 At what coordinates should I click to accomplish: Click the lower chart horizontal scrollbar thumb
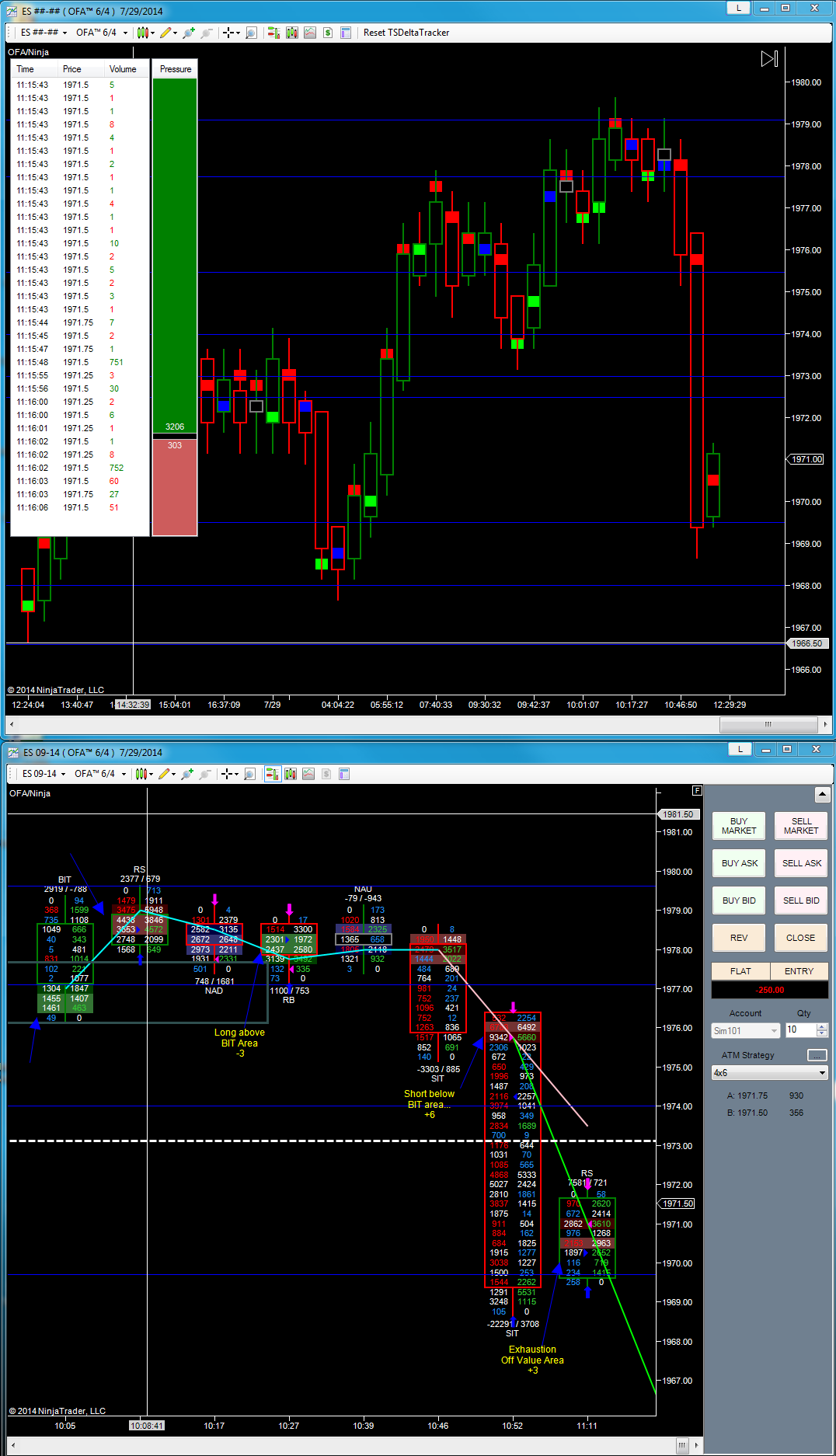coord(681,1445)
